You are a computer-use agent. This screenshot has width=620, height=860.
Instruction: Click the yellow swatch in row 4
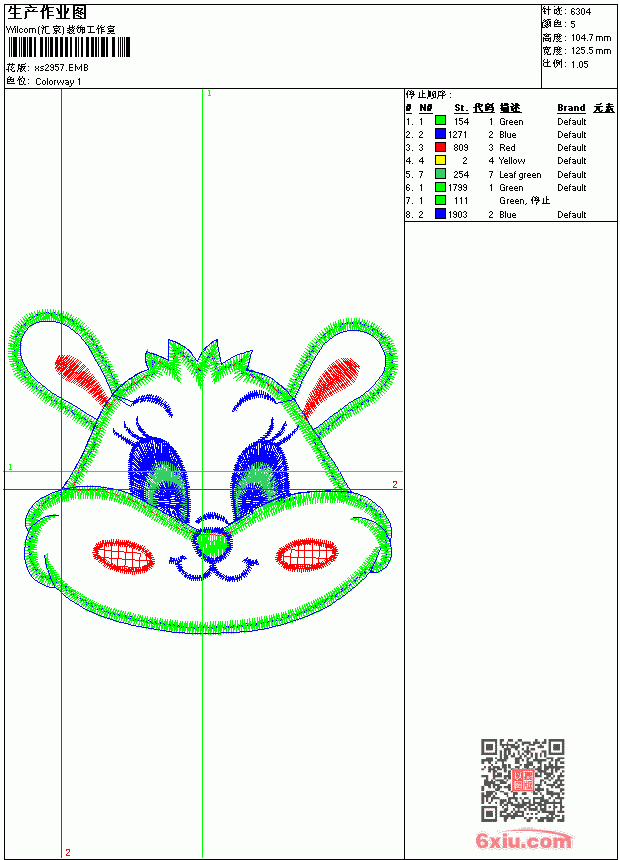tap(440, 160)
